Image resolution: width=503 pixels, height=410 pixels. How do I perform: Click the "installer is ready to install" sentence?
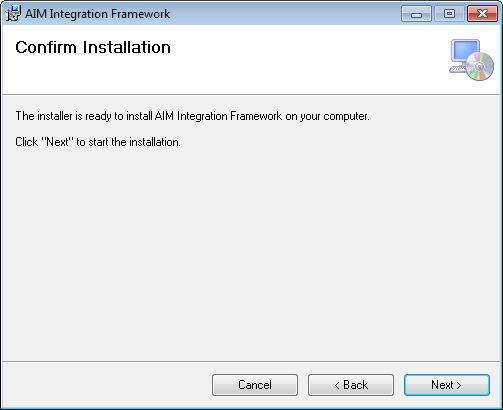pos(193,116)
